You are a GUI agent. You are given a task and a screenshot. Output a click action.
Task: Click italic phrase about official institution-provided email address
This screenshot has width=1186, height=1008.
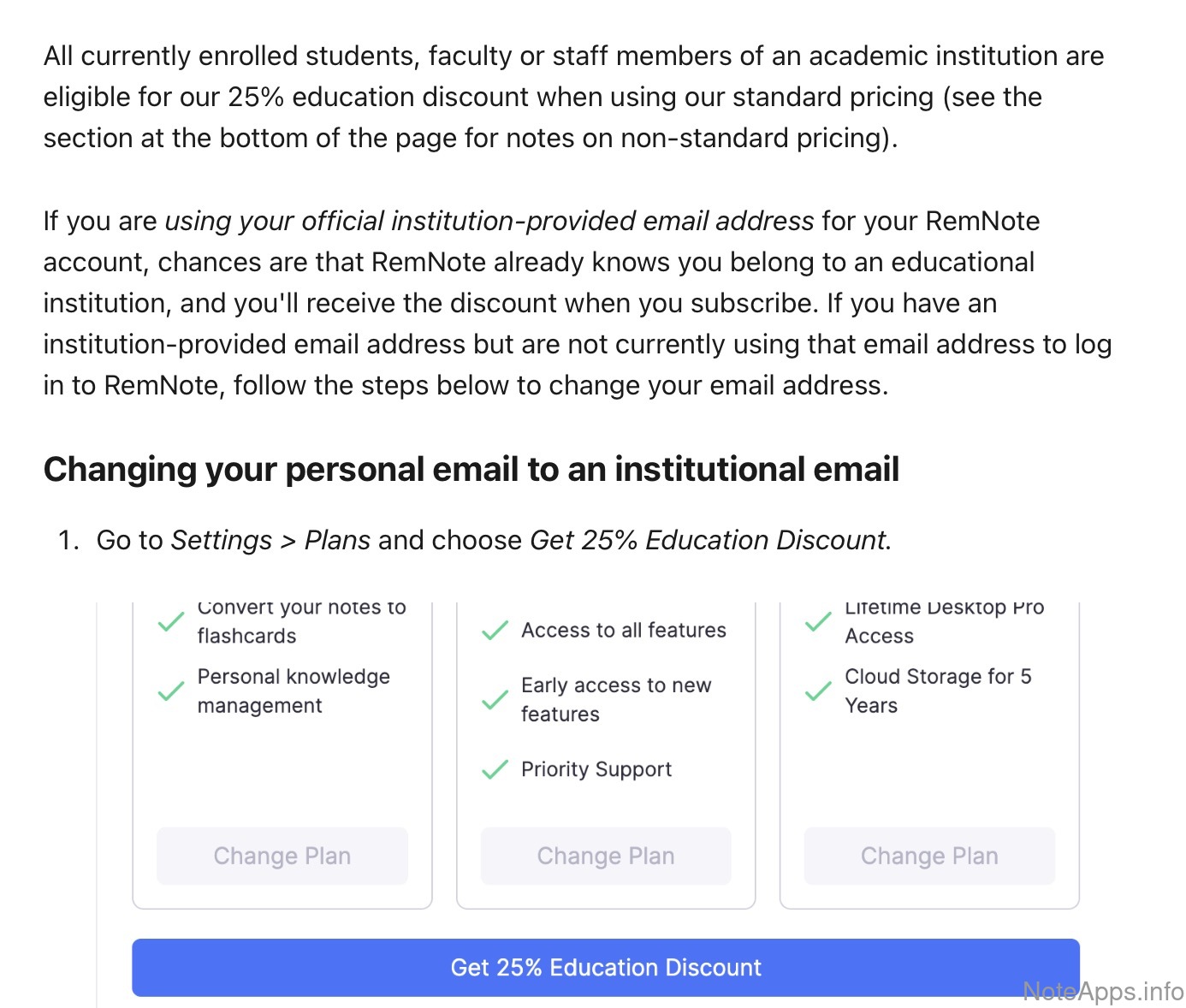point(489,221)
